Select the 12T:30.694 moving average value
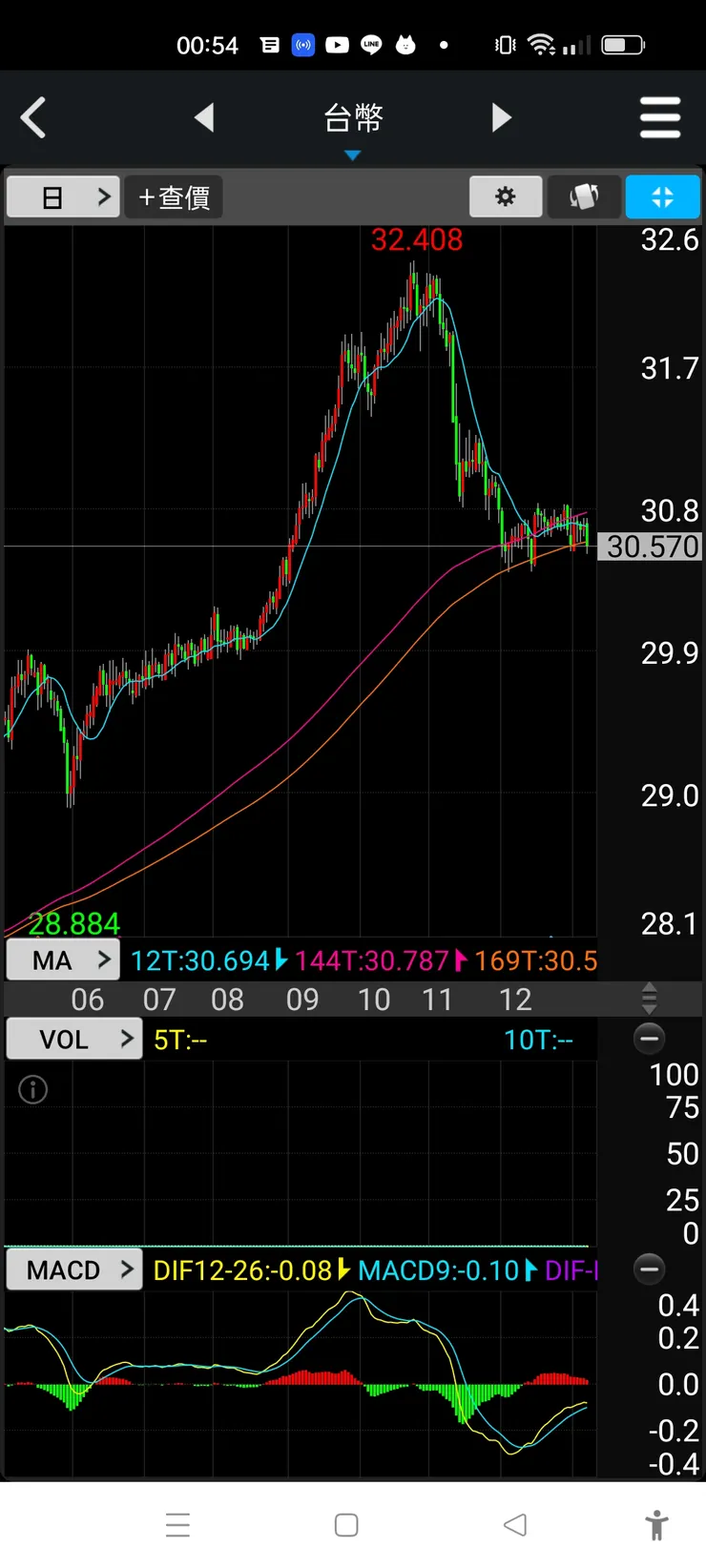706x1568 pixels. coord(200,960)
